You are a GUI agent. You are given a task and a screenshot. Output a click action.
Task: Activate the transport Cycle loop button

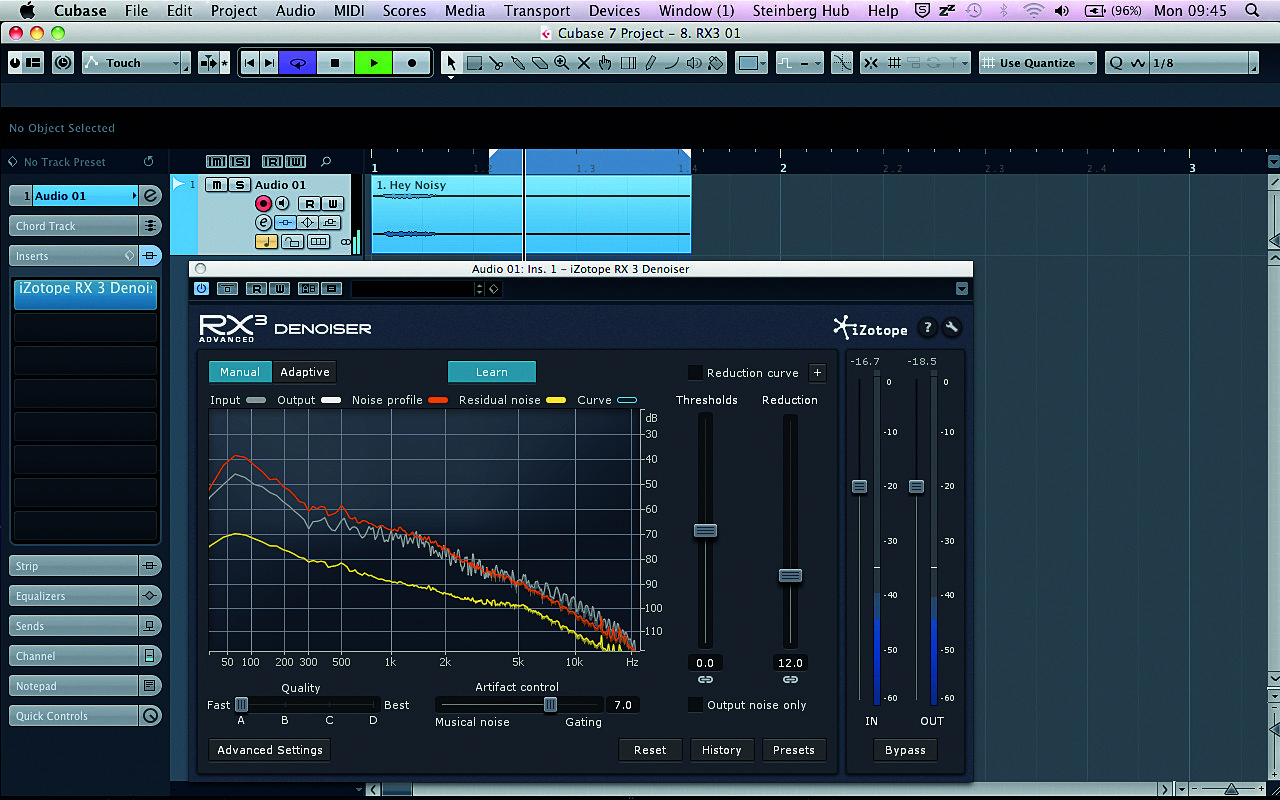pos(297,63)
